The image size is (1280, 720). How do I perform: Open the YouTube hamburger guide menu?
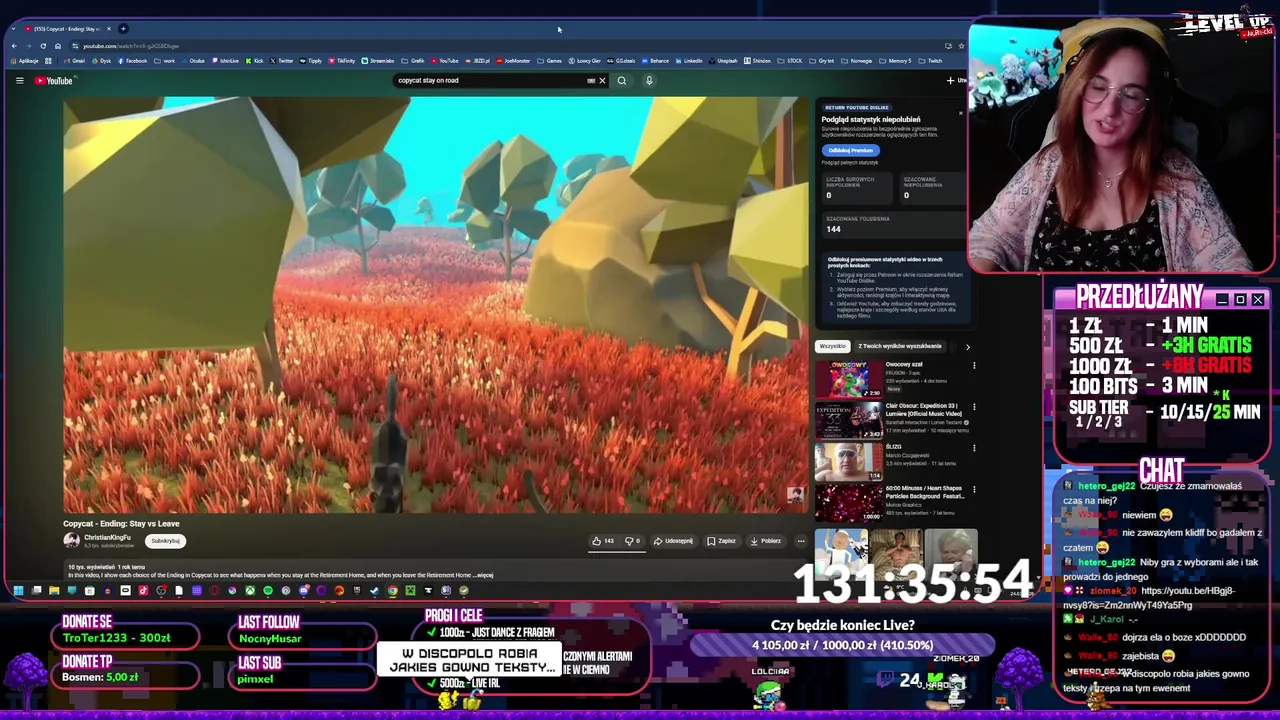19,80
